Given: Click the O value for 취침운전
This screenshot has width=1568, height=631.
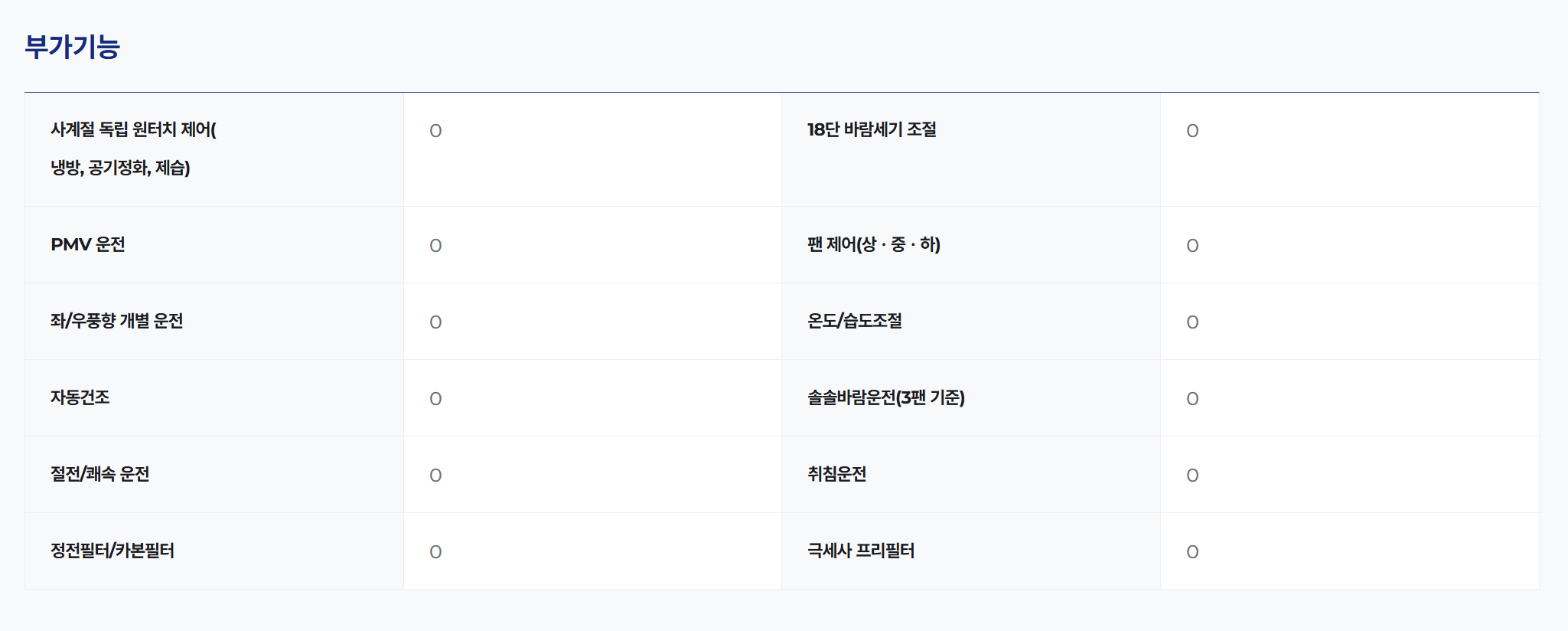Looking at the screenshot, I should click(x=1192, y=476).
